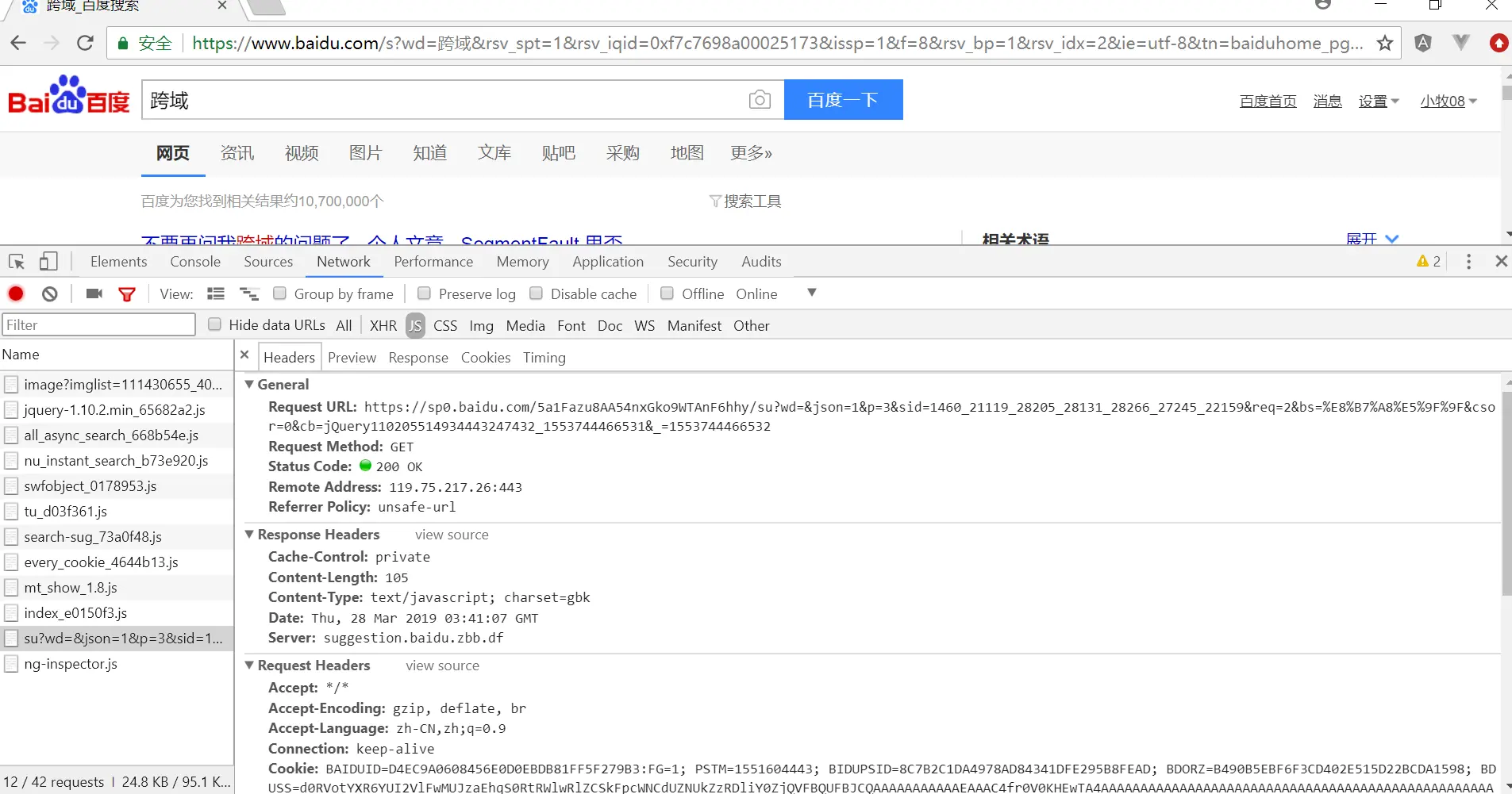This screenshot has height=794, width=1512.
Task: Open the 小牧08 user dropdown
Action: [x=1449, y=102]
